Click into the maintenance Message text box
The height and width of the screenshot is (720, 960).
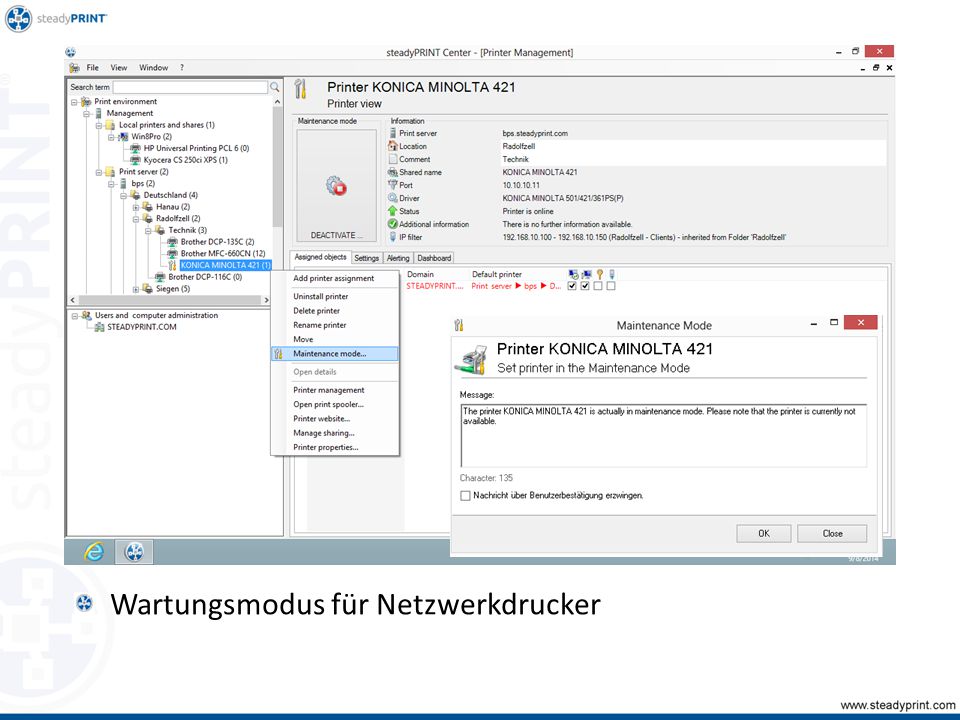(x=664, y=436)
